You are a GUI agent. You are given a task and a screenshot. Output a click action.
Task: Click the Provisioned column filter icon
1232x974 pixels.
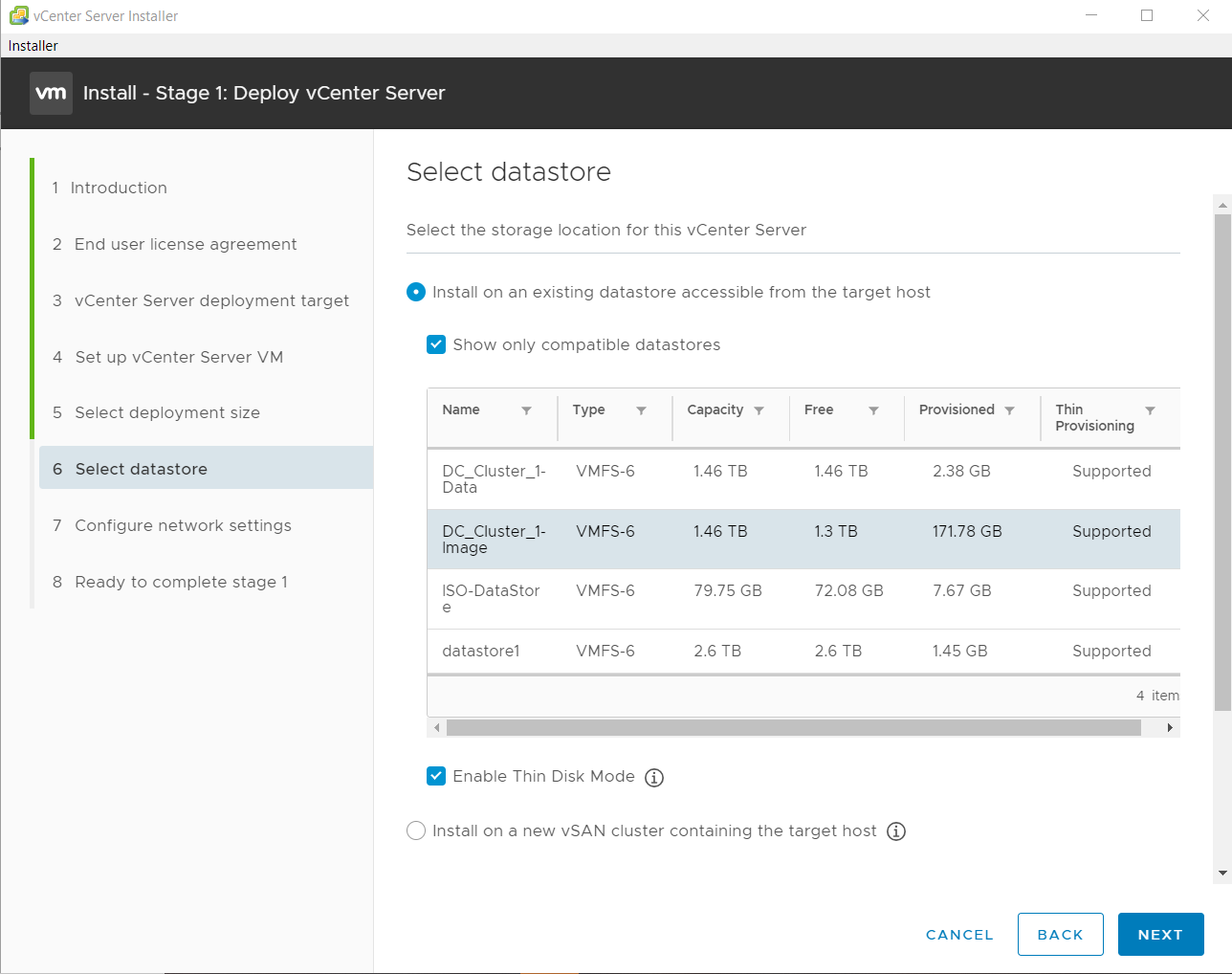1009,410
